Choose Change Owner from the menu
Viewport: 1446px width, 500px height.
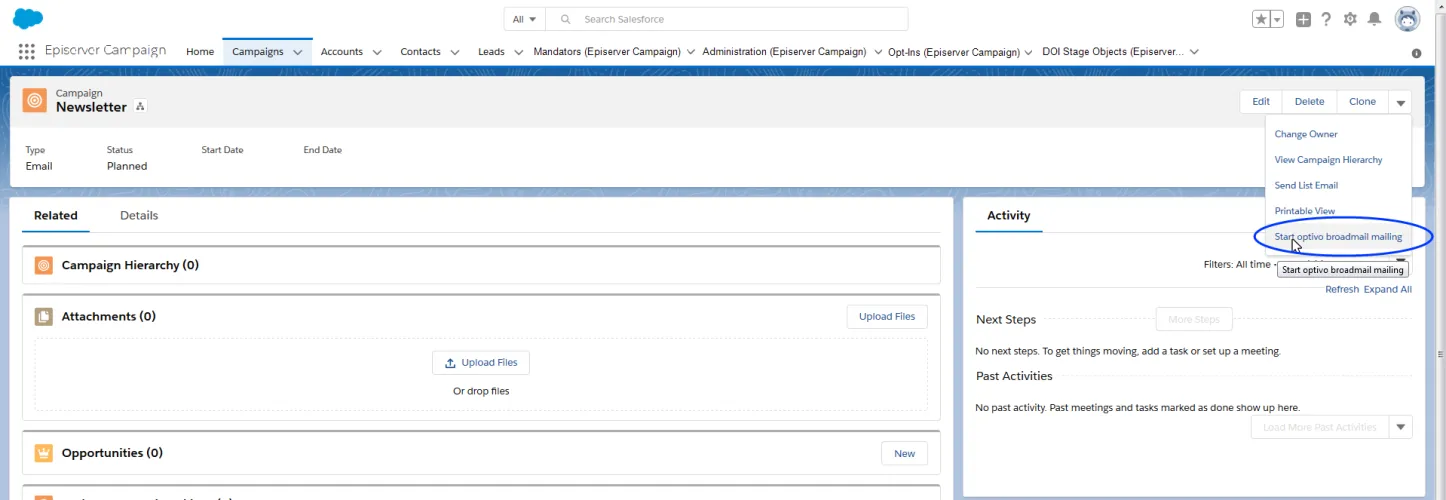[x=1305, y=134]
